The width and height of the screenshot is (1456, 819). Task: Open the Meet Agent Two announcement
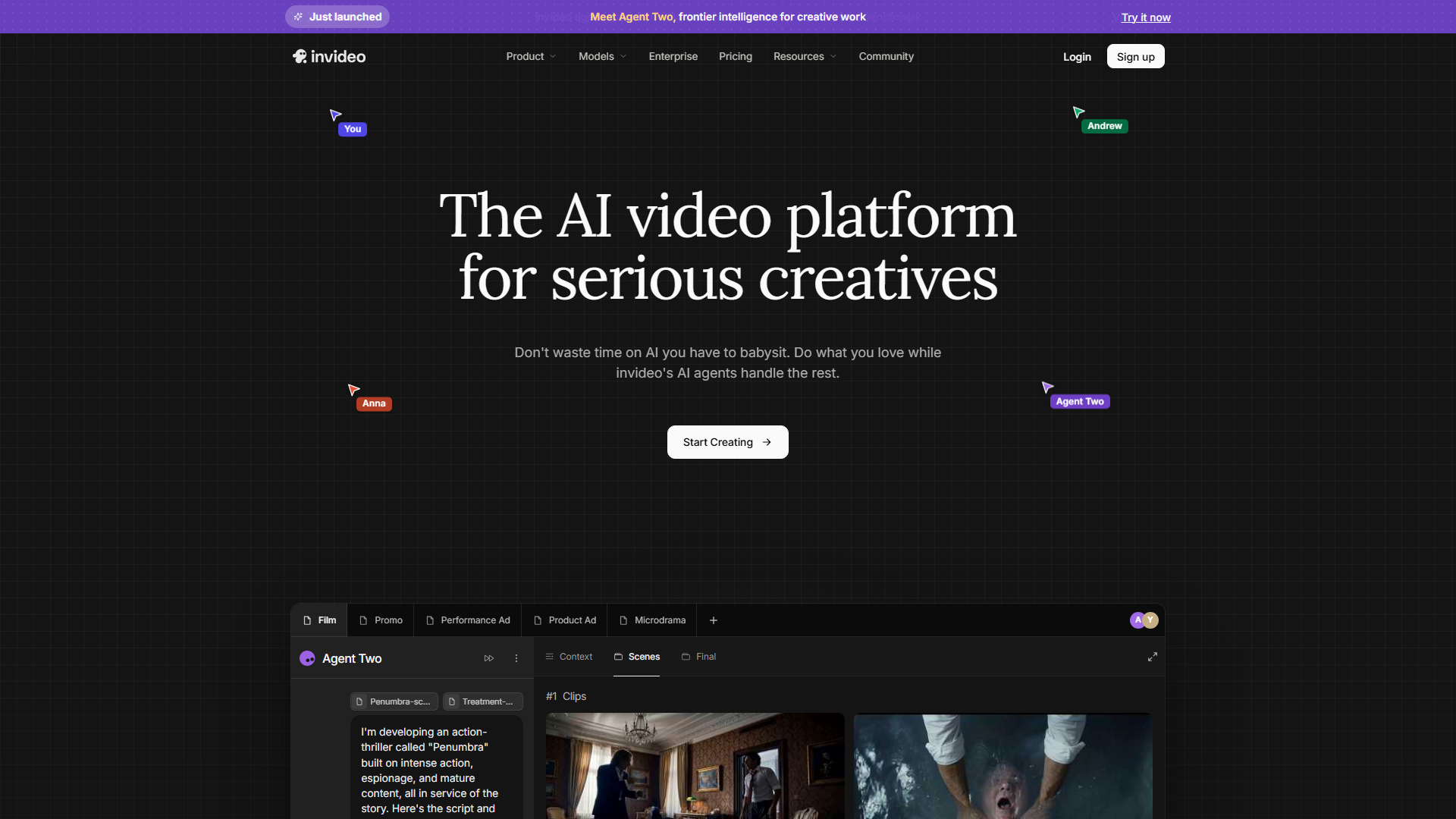point(727,17)
